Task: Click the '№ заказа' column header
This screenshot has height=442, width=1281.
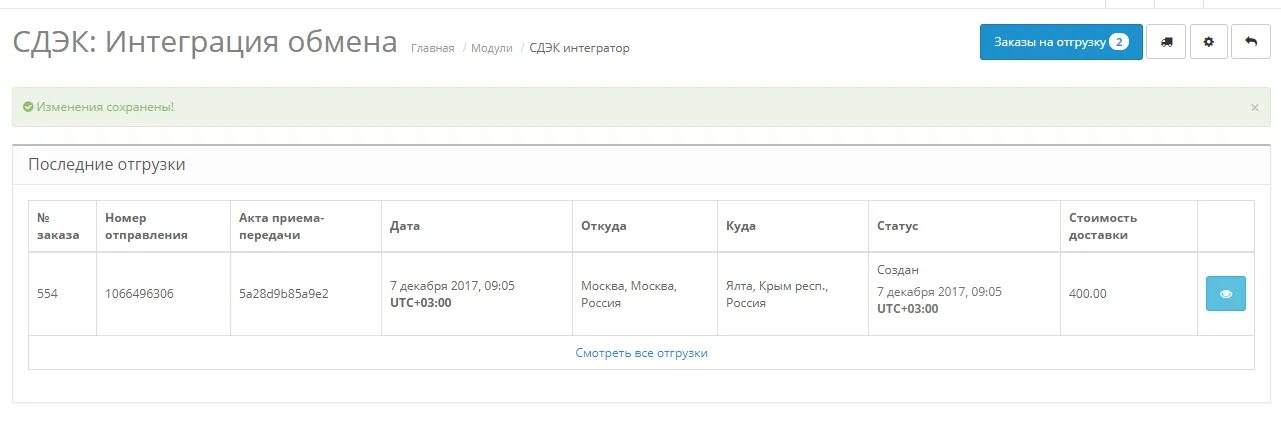Action: click(63, 226)
